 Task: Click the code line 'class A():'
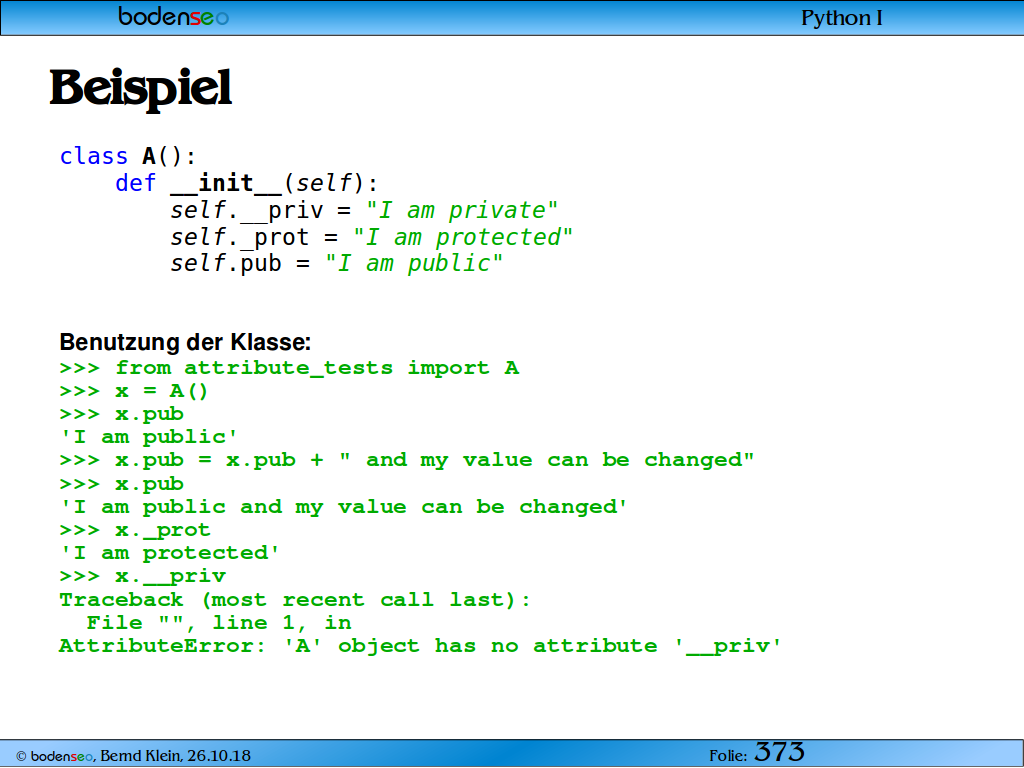click(127, 157)
